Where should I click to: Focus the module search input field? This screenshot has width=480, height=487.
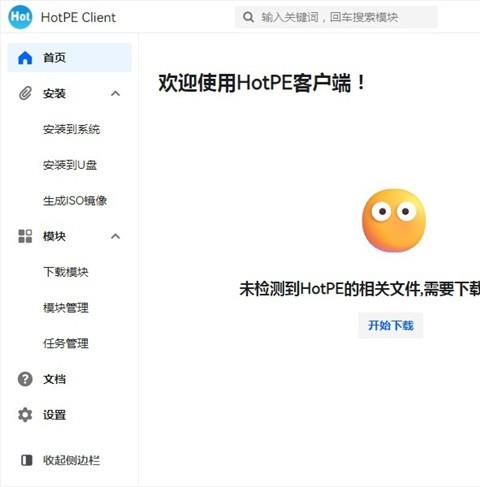[336, 17]
